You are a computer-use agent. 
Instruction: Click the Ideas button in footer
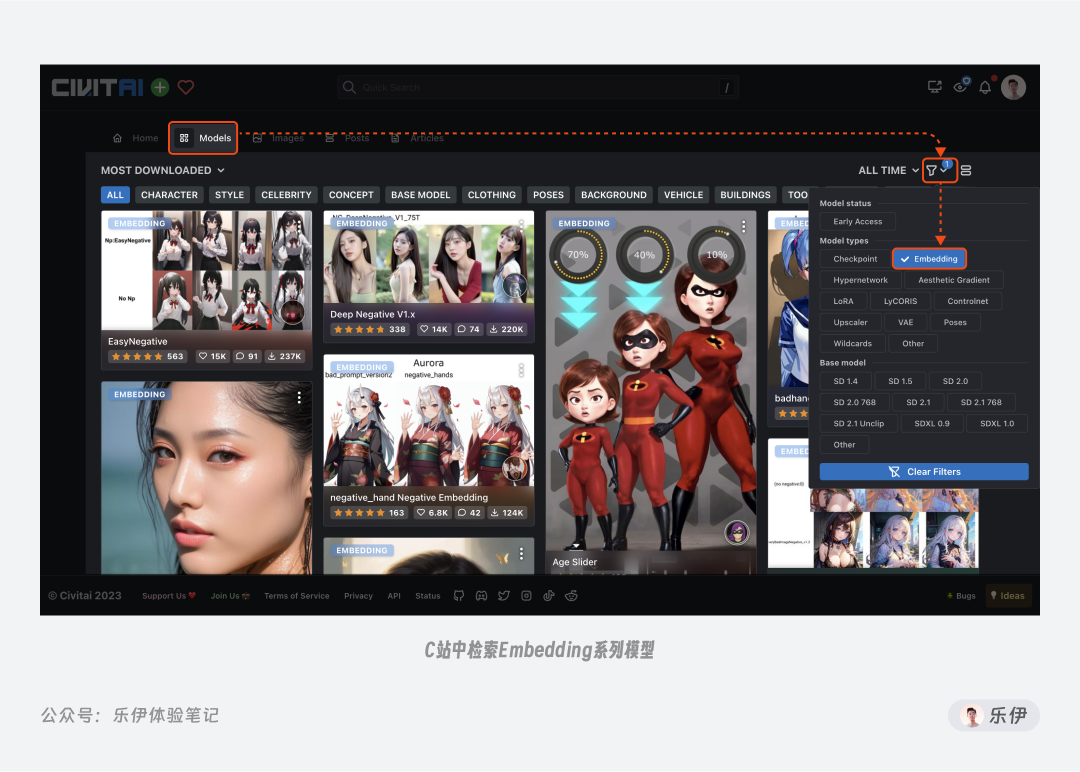pos(1008,596)
